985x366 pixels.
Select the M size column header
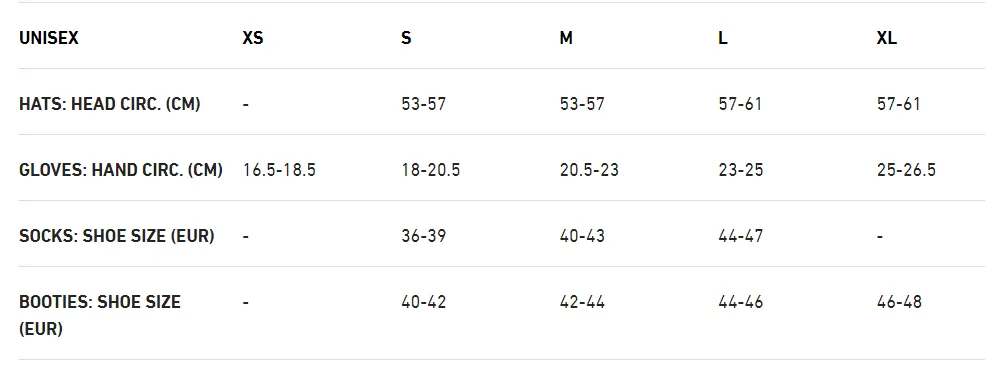tap(566, 38)
